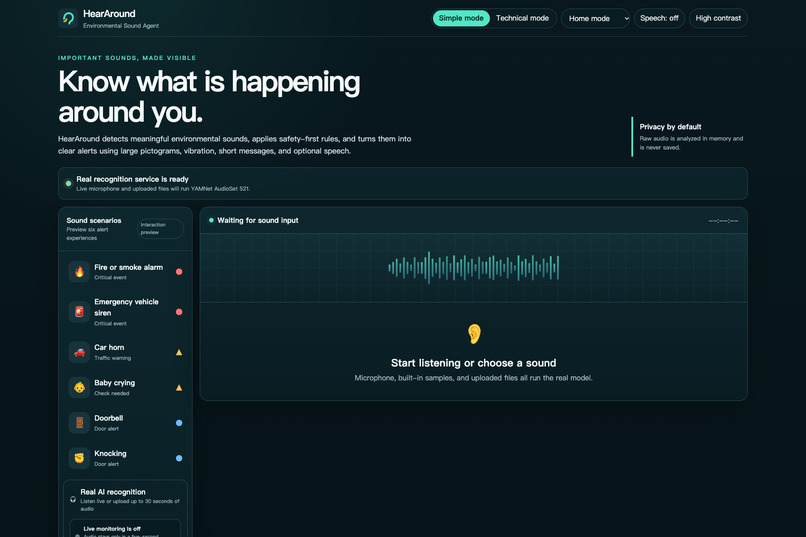This screenshot has height=537, width=806.
Task: Open the Home mode dropdown
Action: point(595,18)
